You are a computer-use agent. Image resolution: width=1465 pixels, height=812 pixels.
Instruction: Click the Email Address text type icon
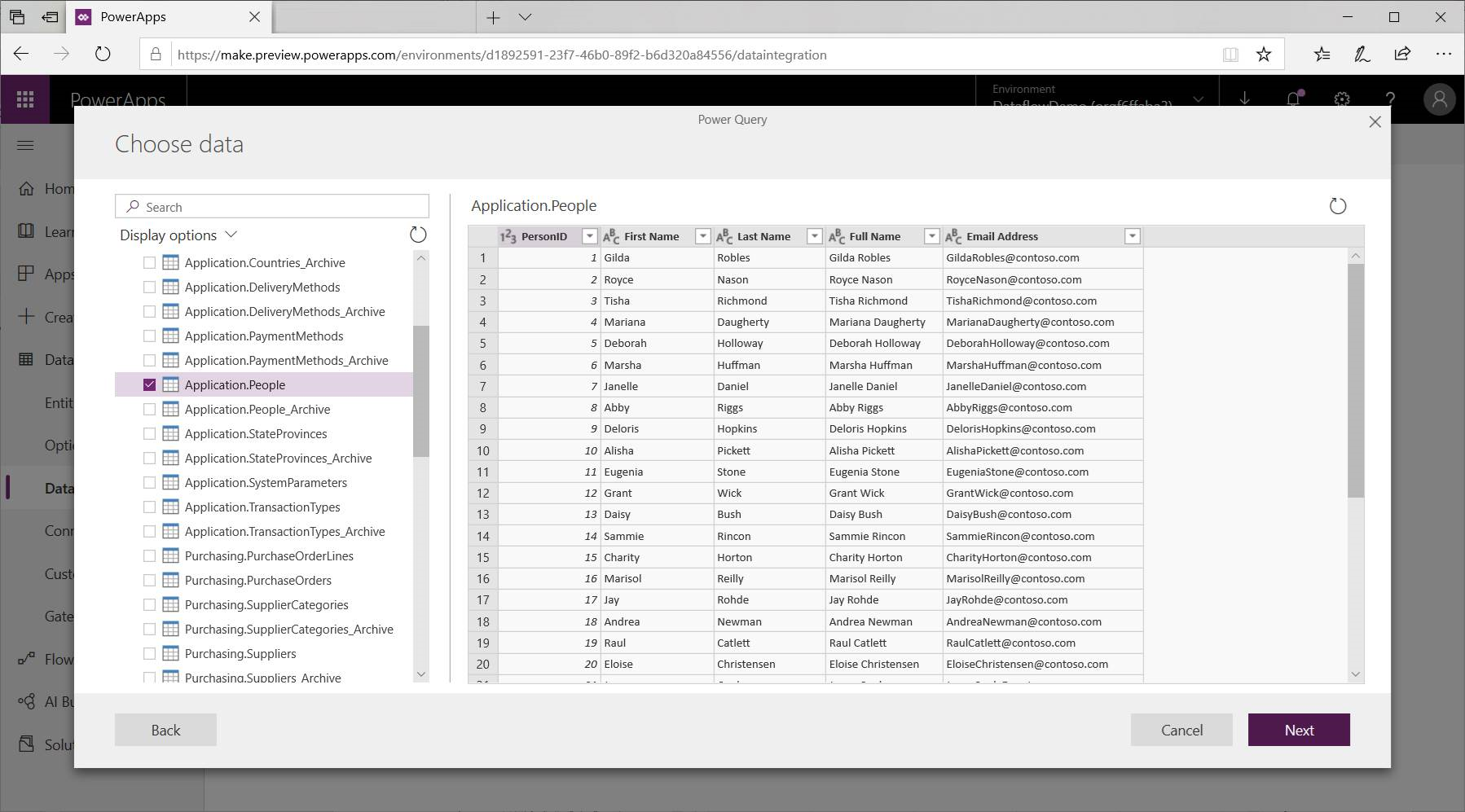[x=953, y=236]
